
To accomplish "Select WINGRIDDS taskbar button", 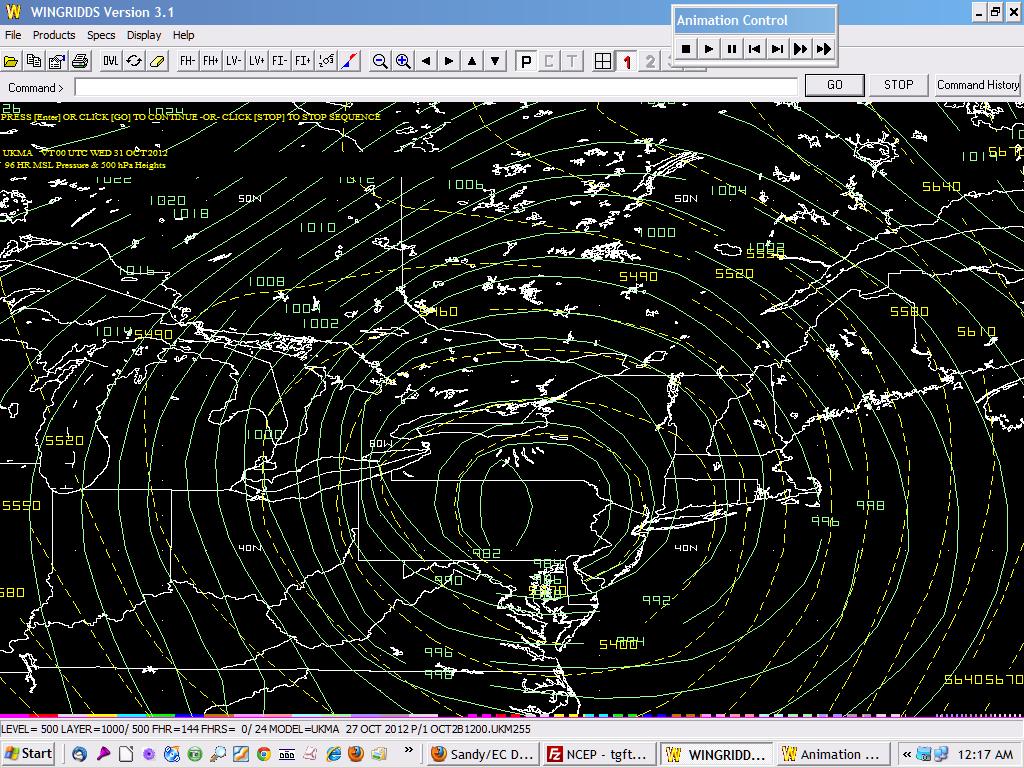I will pyautogui.click(x=716, y=754).
